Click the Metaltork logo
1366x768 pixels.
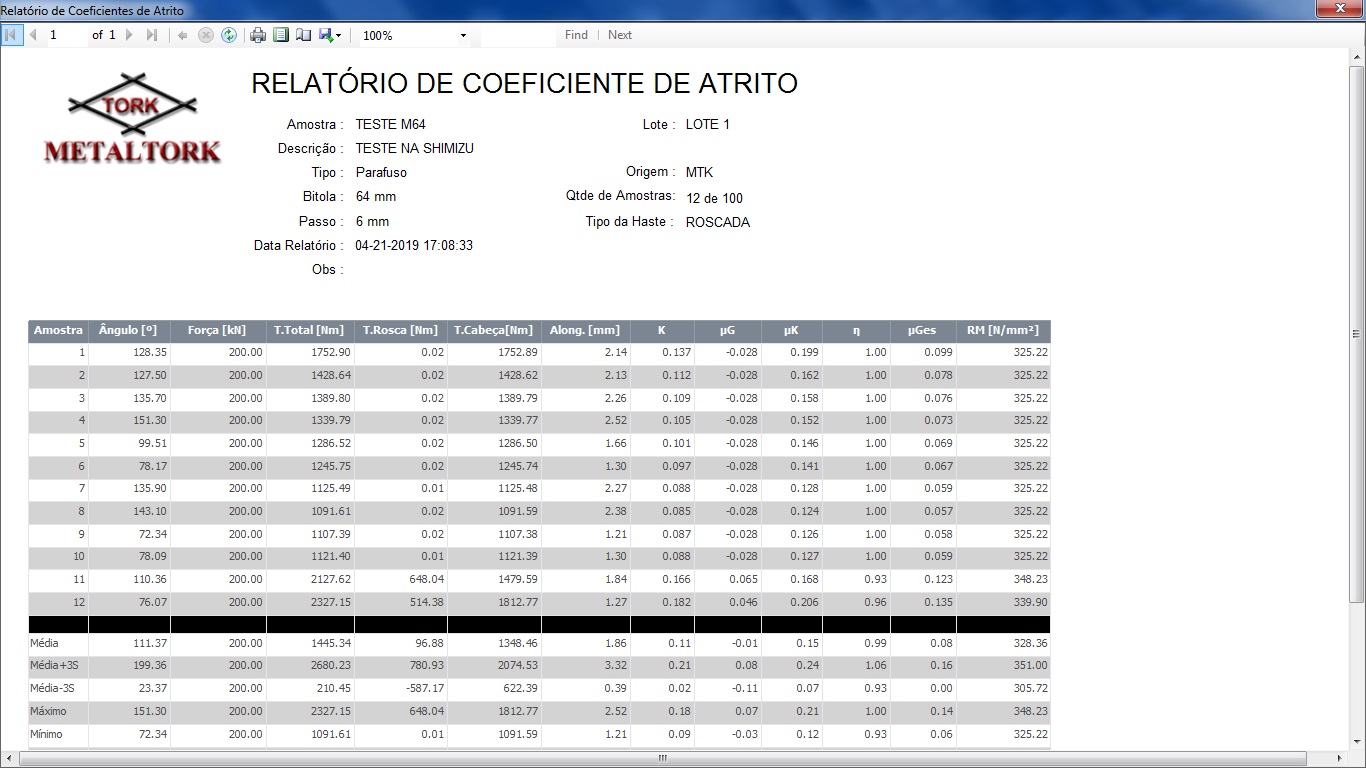click(132, 118)
